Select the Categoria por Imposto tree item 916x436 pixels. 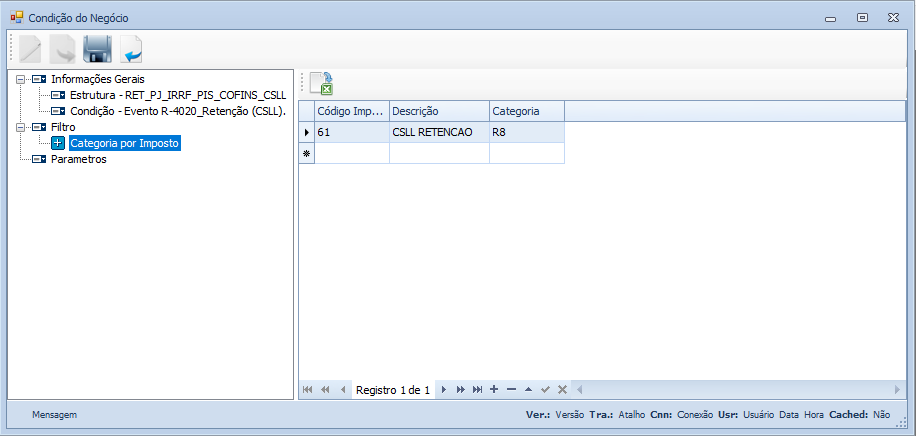coord(124,143)
